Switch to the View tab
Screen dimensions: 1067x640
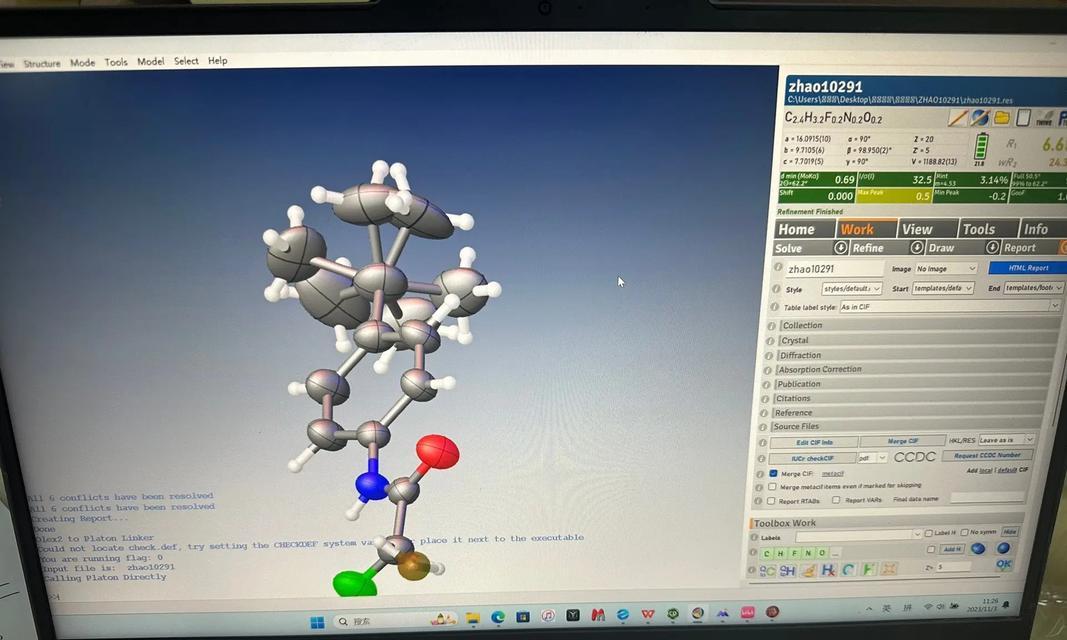click(x=927, y=229)
